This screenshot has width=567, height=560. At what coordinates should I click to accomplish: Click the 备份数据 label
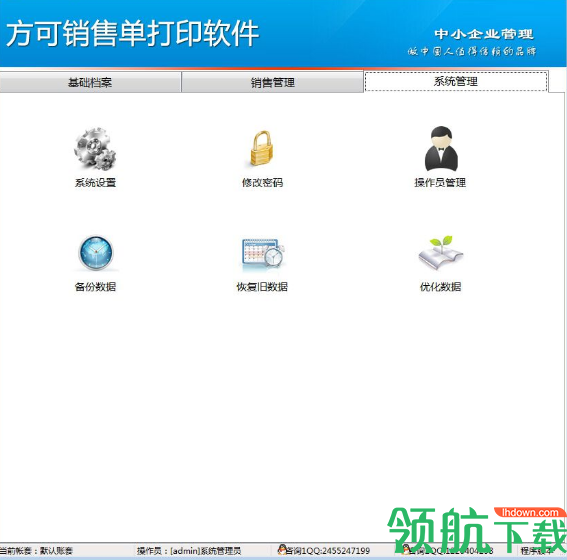point(95,287)
